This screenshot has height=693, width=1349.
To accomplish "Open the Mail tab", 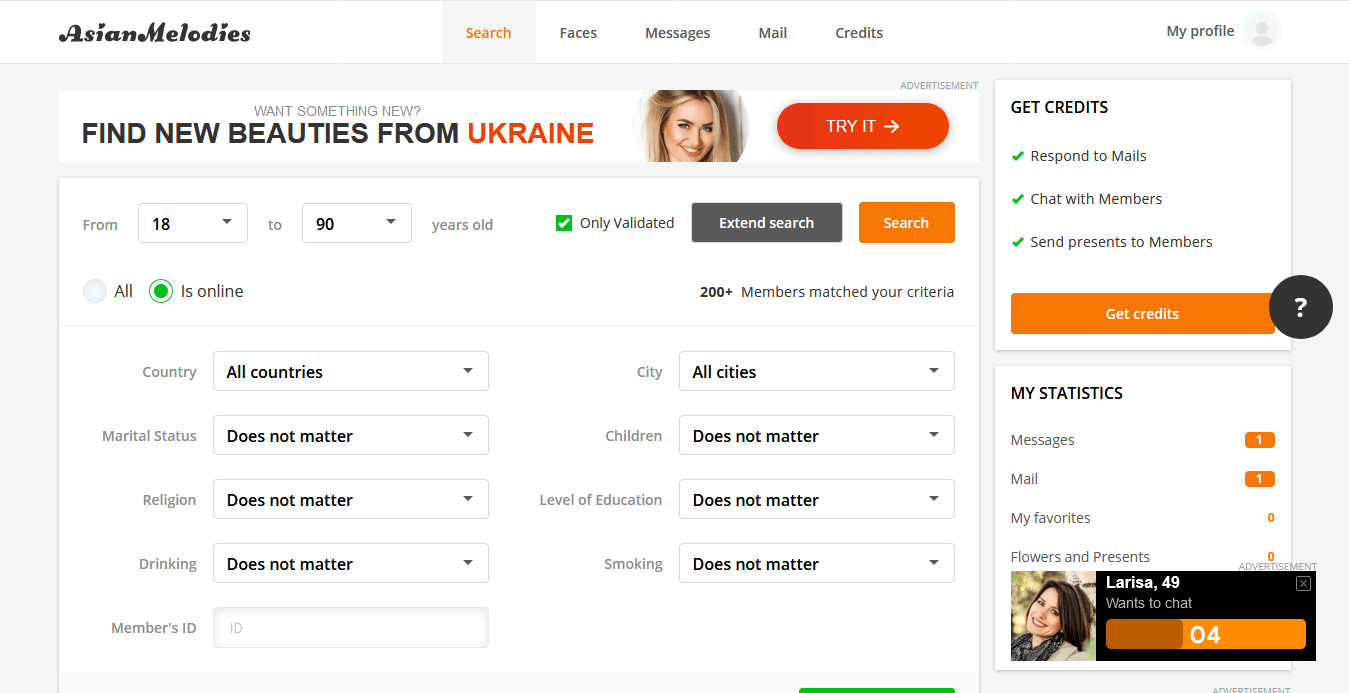I will point(773,32).
